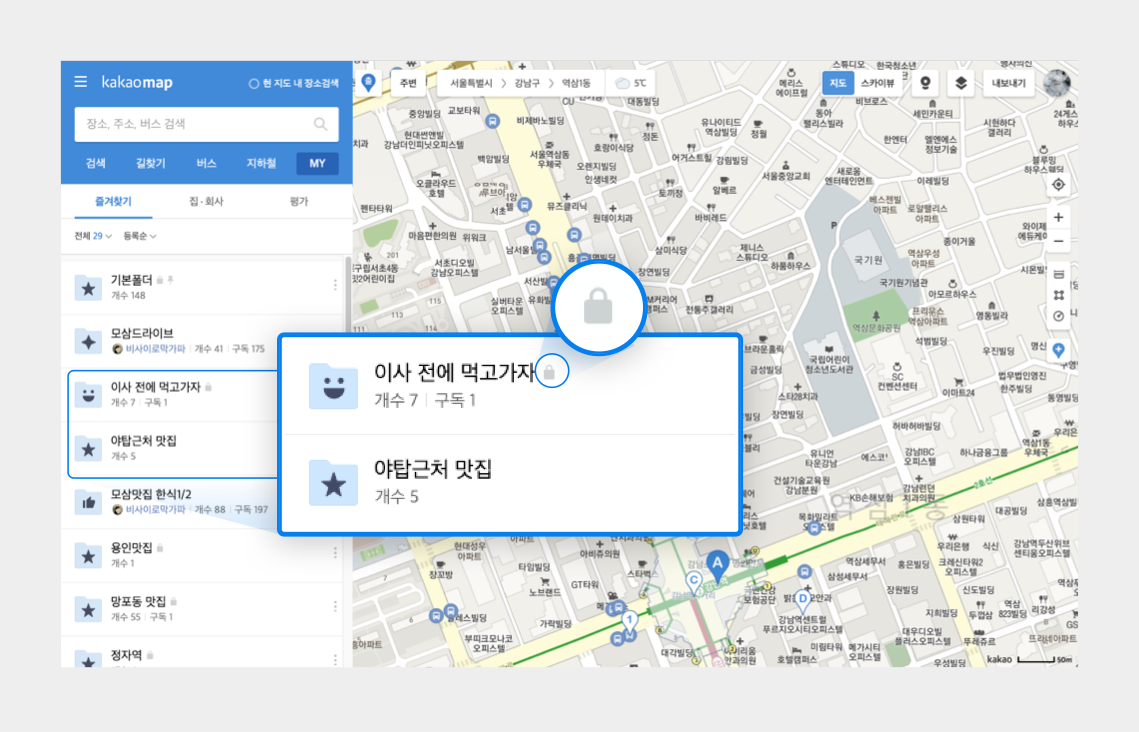Toggle 현 지도 내 장소검색 radio

254,84
